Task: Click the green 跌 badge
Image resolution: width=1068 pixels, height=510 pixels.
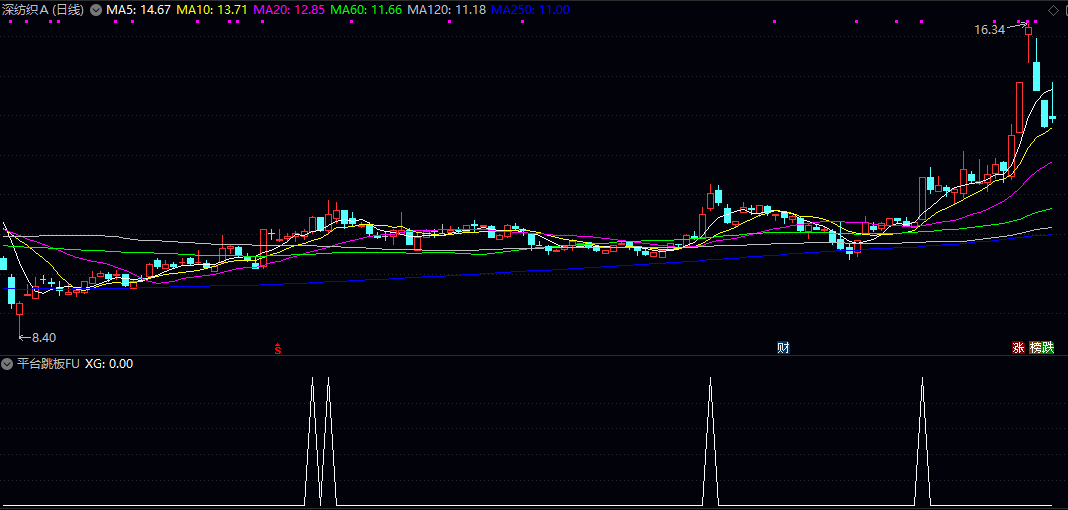Action: coord(1048,348)
